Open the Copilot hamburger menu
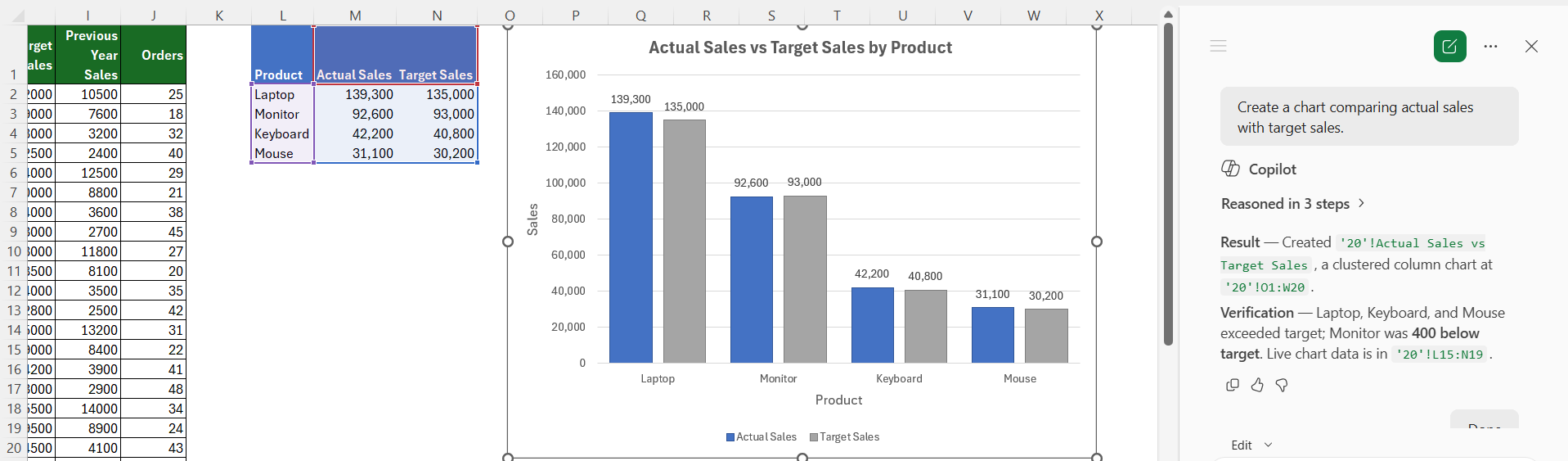This screenshot has height=461, width=1568. point(1218,47)
